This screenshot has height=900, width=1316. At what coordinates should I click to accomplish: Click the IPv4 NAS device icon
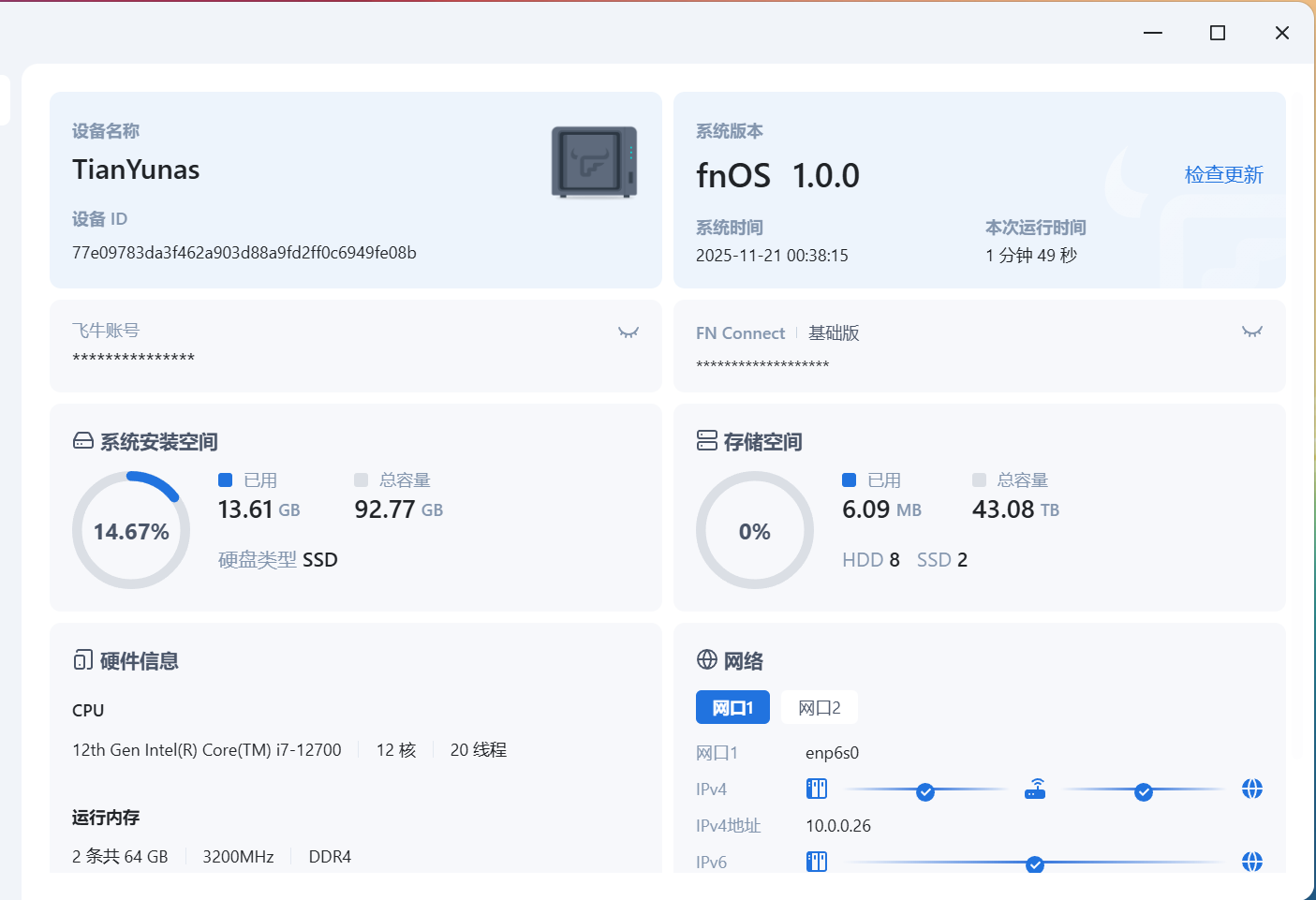tap(817, 789)
